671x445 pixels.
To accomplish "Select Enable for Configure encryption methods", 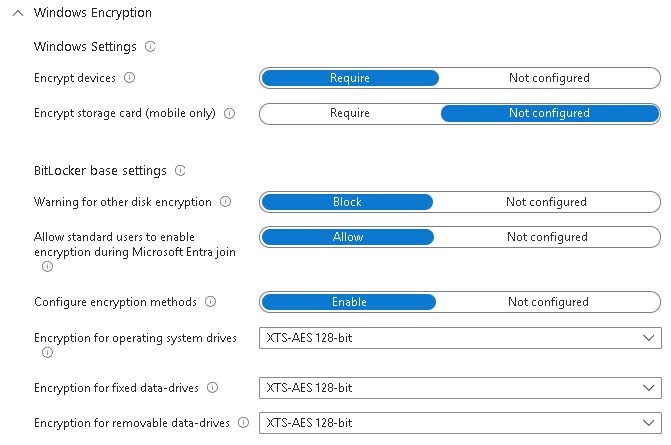I will coord(349,302).
